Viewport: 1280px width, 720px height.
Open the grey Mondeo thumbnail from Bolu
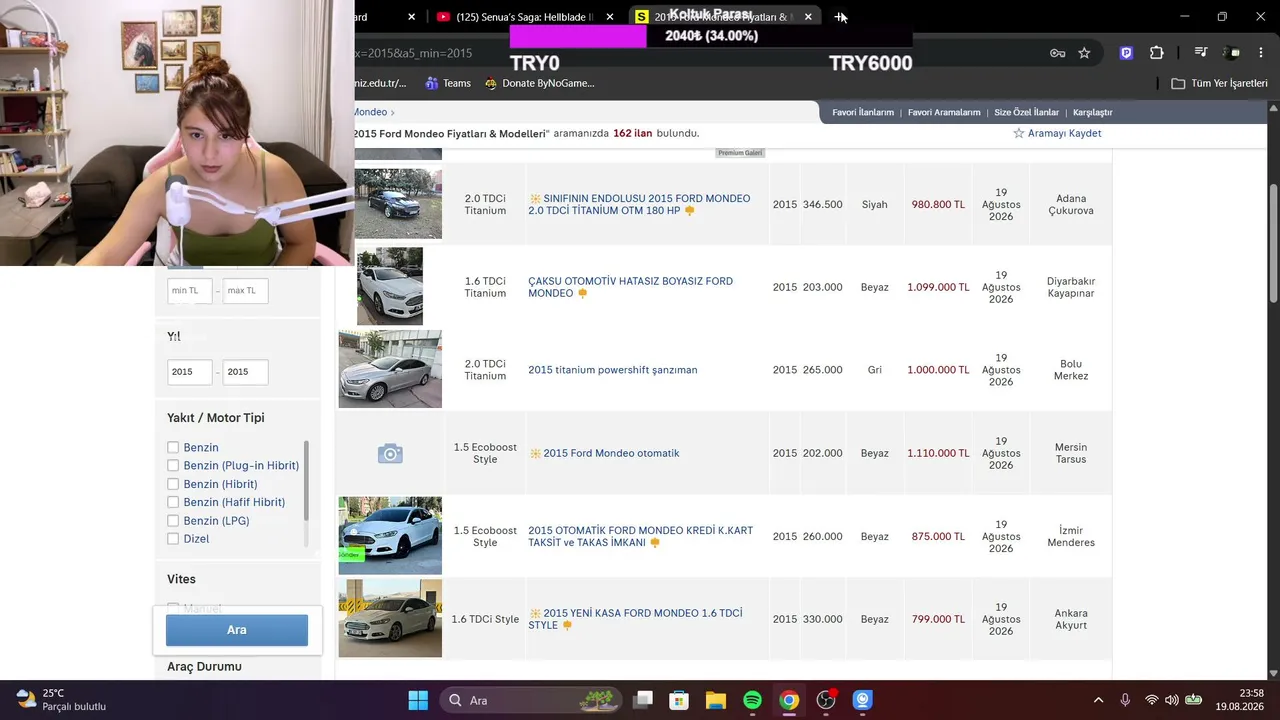(x=390, y=369)
